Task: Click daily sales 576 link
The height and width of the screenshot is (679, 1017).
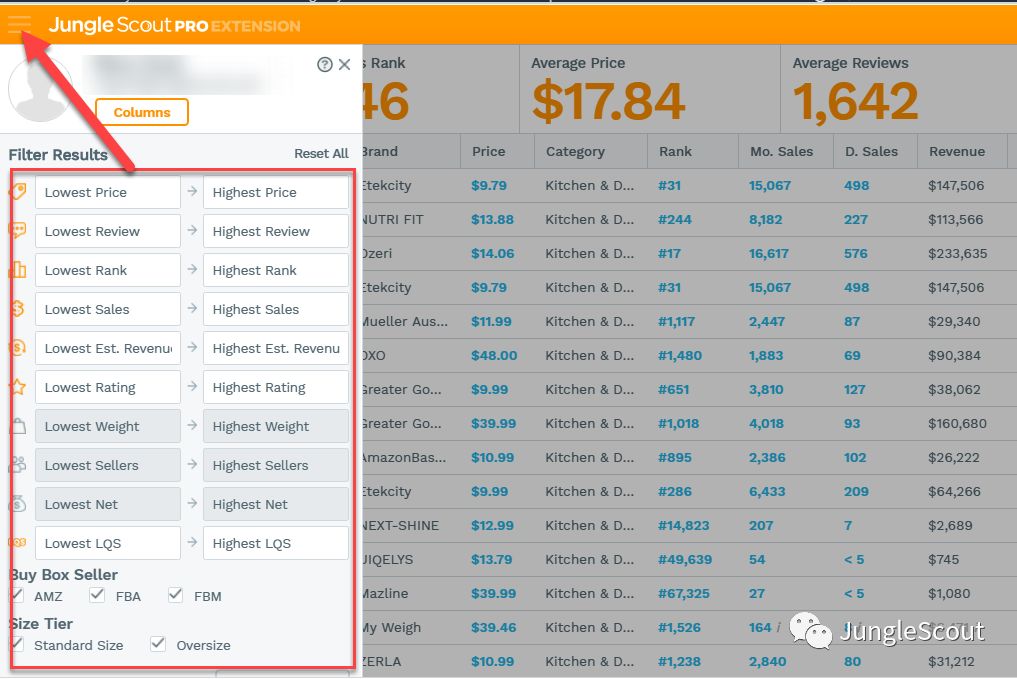Action: [x=855, y=254]
